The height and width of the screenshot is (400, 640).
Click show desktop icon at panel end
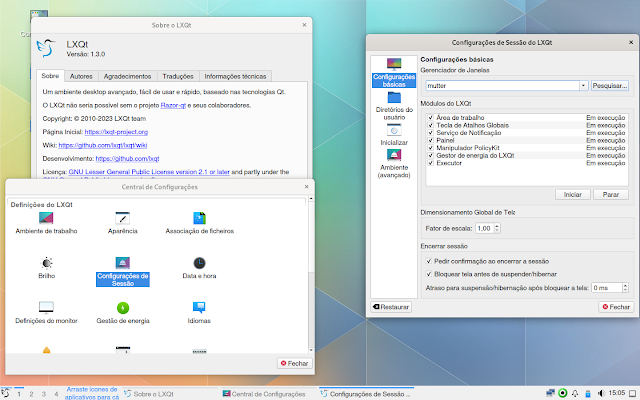coord(633,393)
